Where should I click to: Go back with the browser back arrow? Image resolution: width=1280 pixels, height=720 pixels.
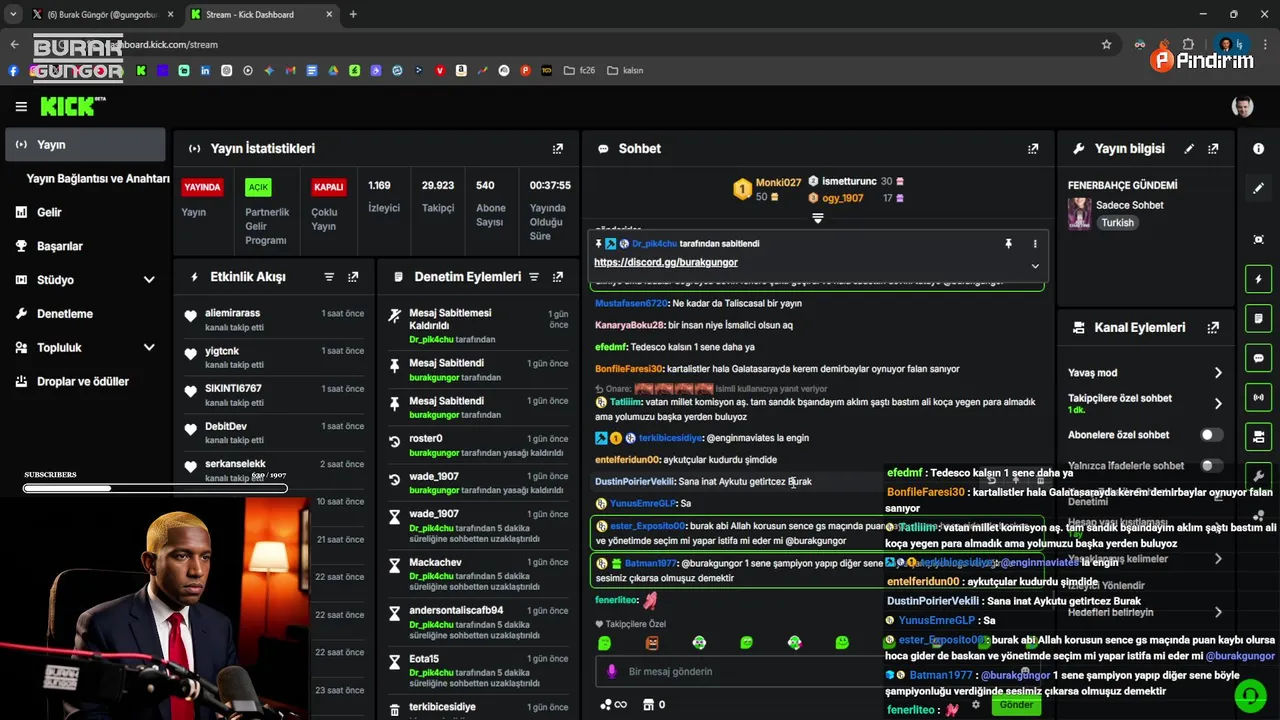[14, 44]
